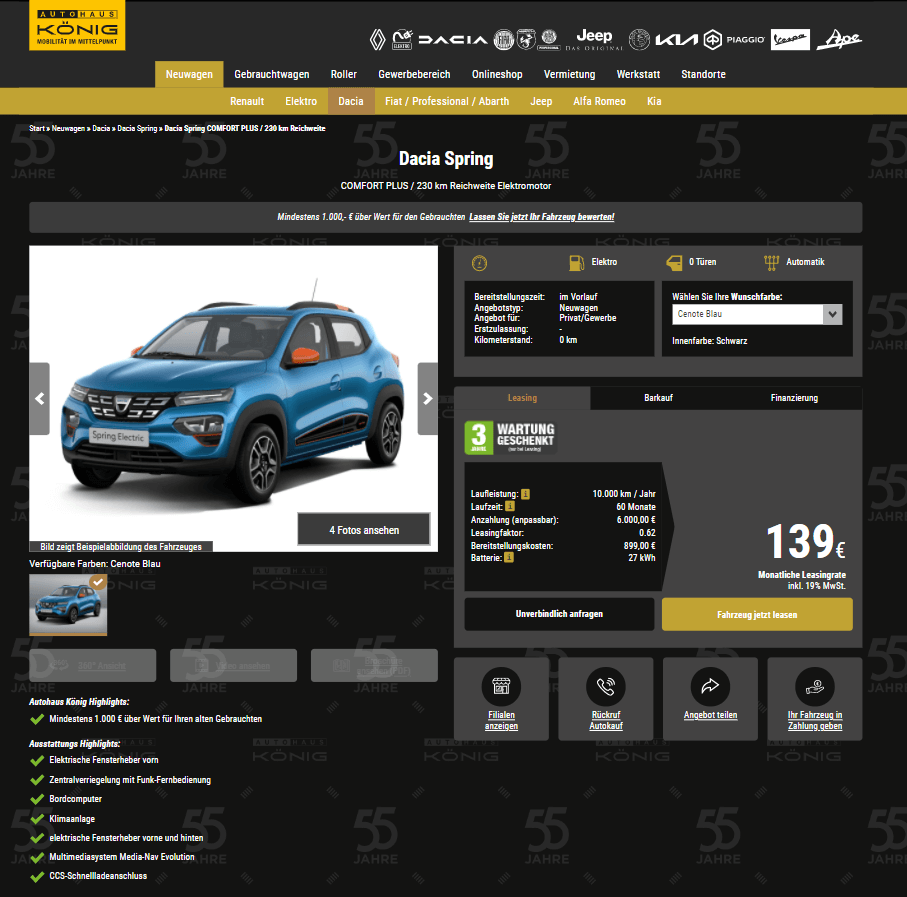Click the disabled 360° Ansicht button

[93, 666]
